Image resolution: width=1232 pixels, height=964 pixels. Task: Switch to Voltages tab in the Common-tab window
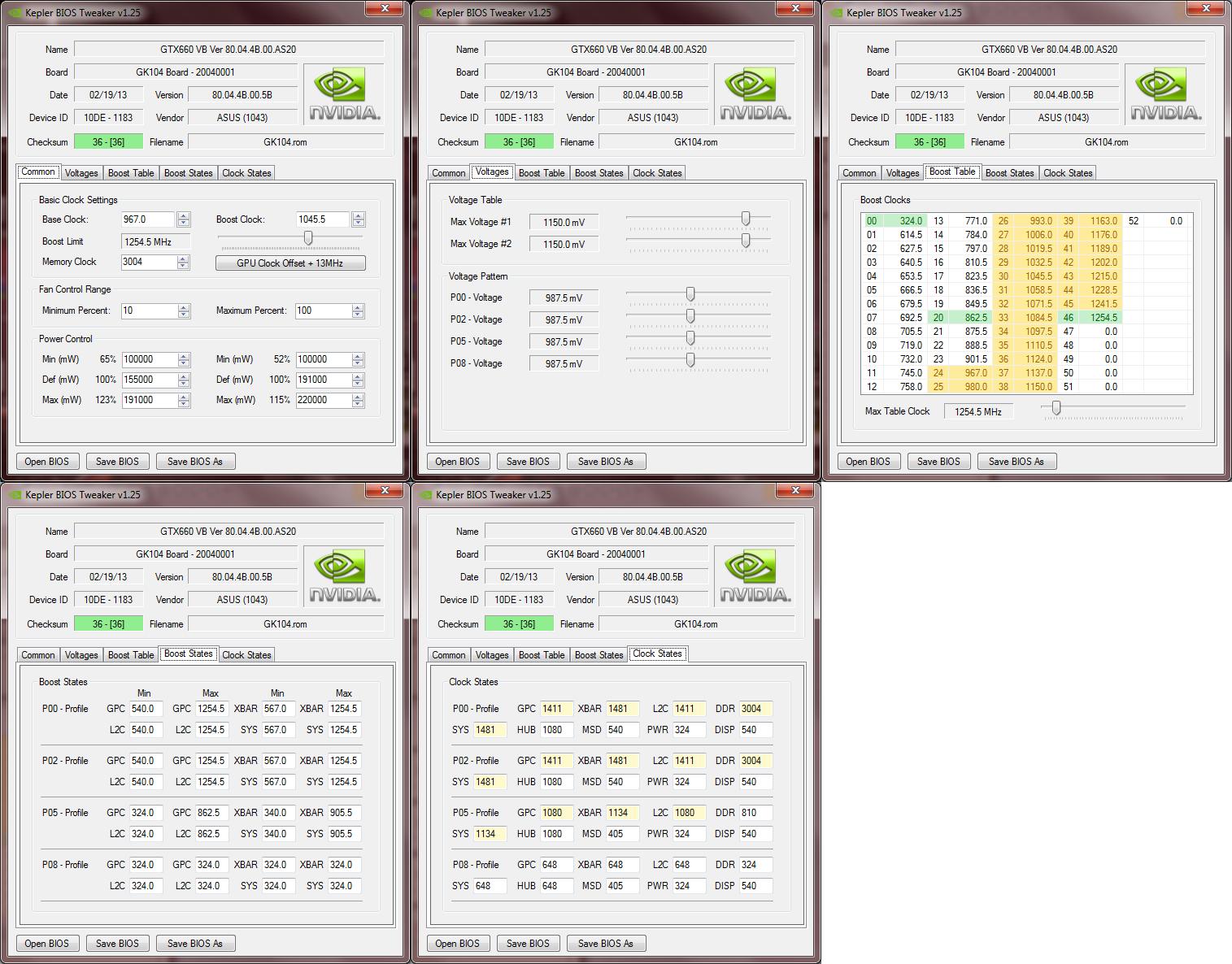81,173
